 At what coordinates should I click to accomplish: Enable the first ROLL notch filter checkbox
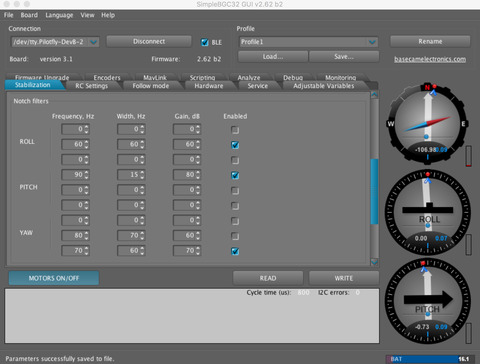[235, 130]
